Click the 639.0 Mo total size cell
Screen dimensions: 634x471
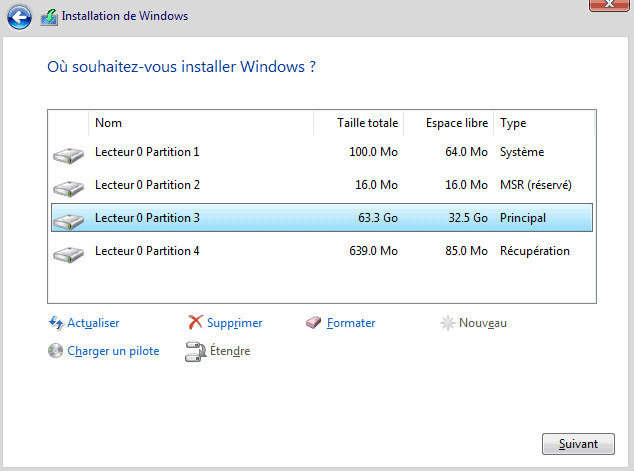pos(374,251)
